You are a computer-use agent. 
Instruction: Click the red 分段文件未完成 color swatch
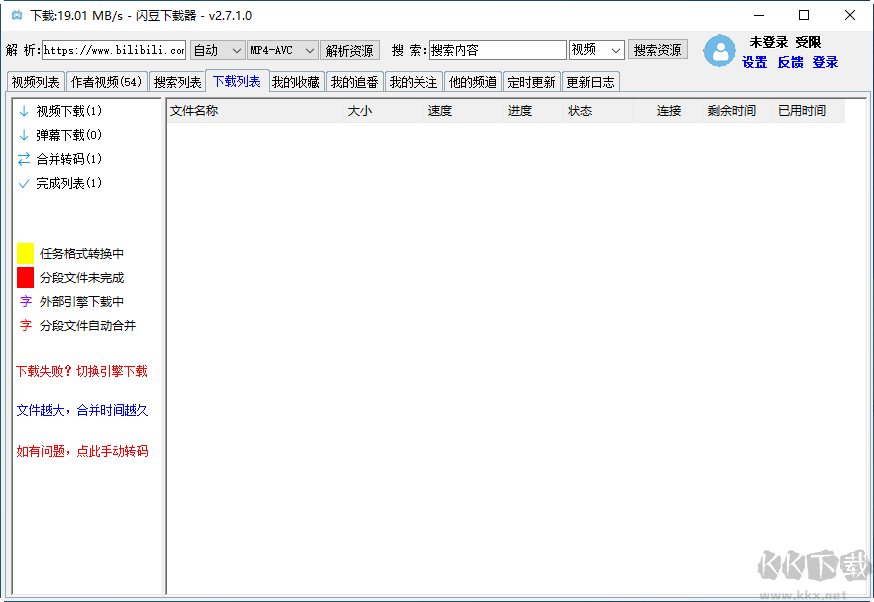[26, 277]
